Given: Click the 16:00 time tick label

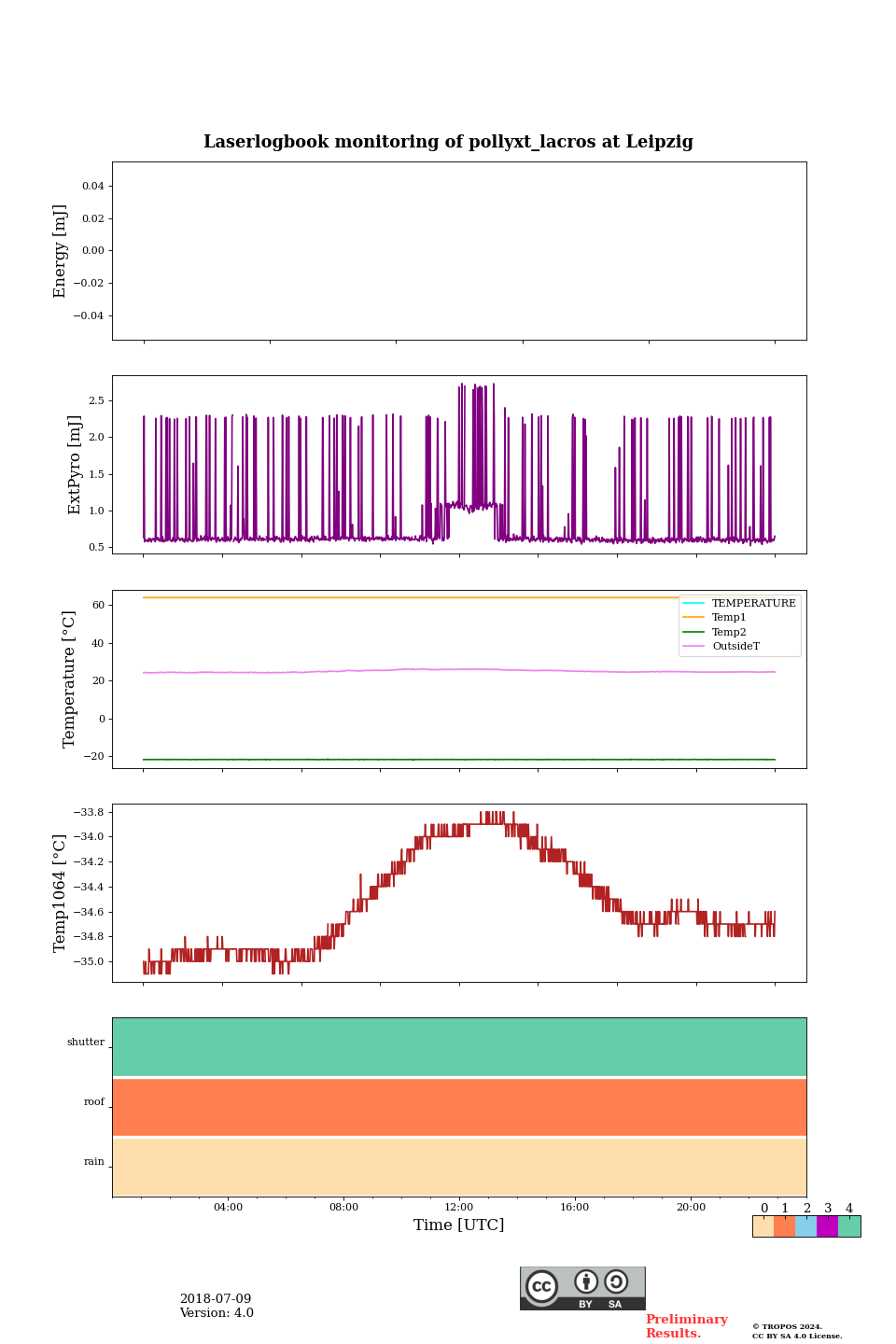Looking at the screenshot, I should pos(575,1207).
